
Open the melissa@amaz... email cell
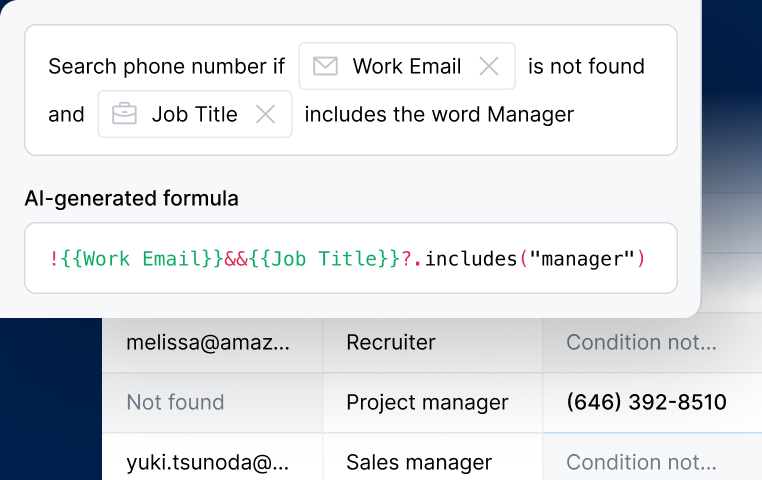pos(209,343)
